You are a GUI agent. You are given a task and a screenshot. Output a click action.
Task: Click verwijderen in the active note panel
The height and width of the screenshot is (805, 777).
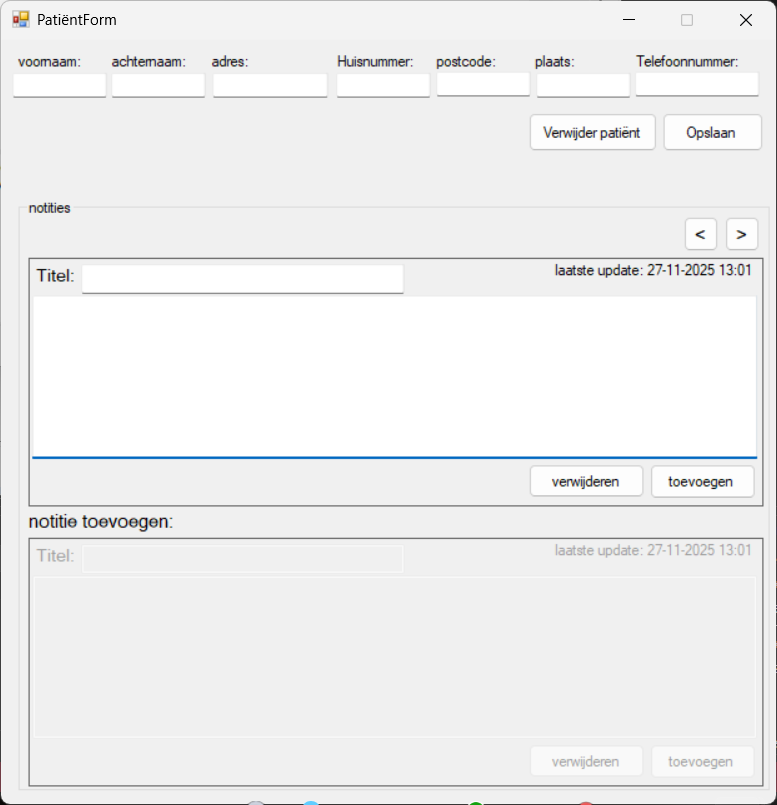[x=586, y=481]
